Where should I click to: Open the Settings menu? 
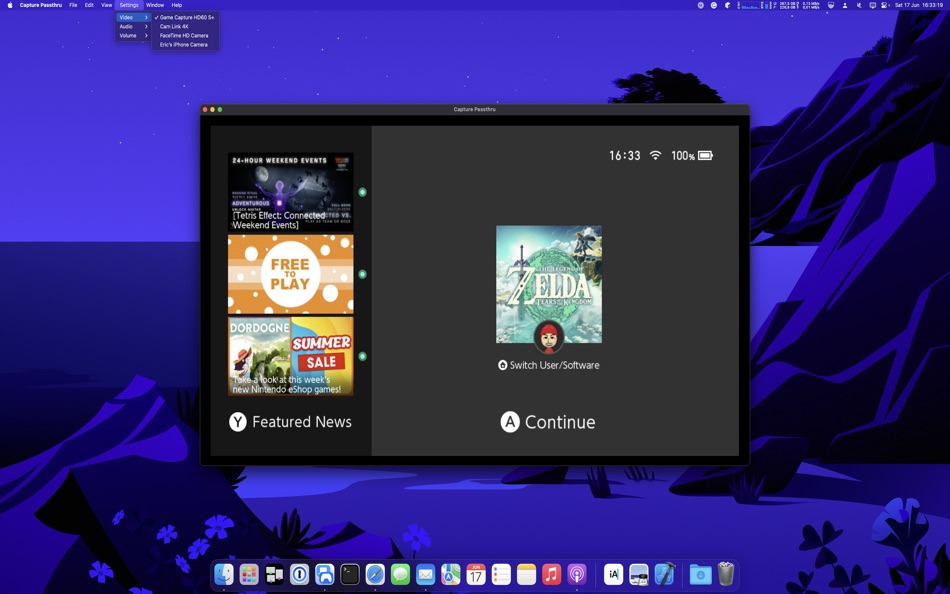click(128, 5)
